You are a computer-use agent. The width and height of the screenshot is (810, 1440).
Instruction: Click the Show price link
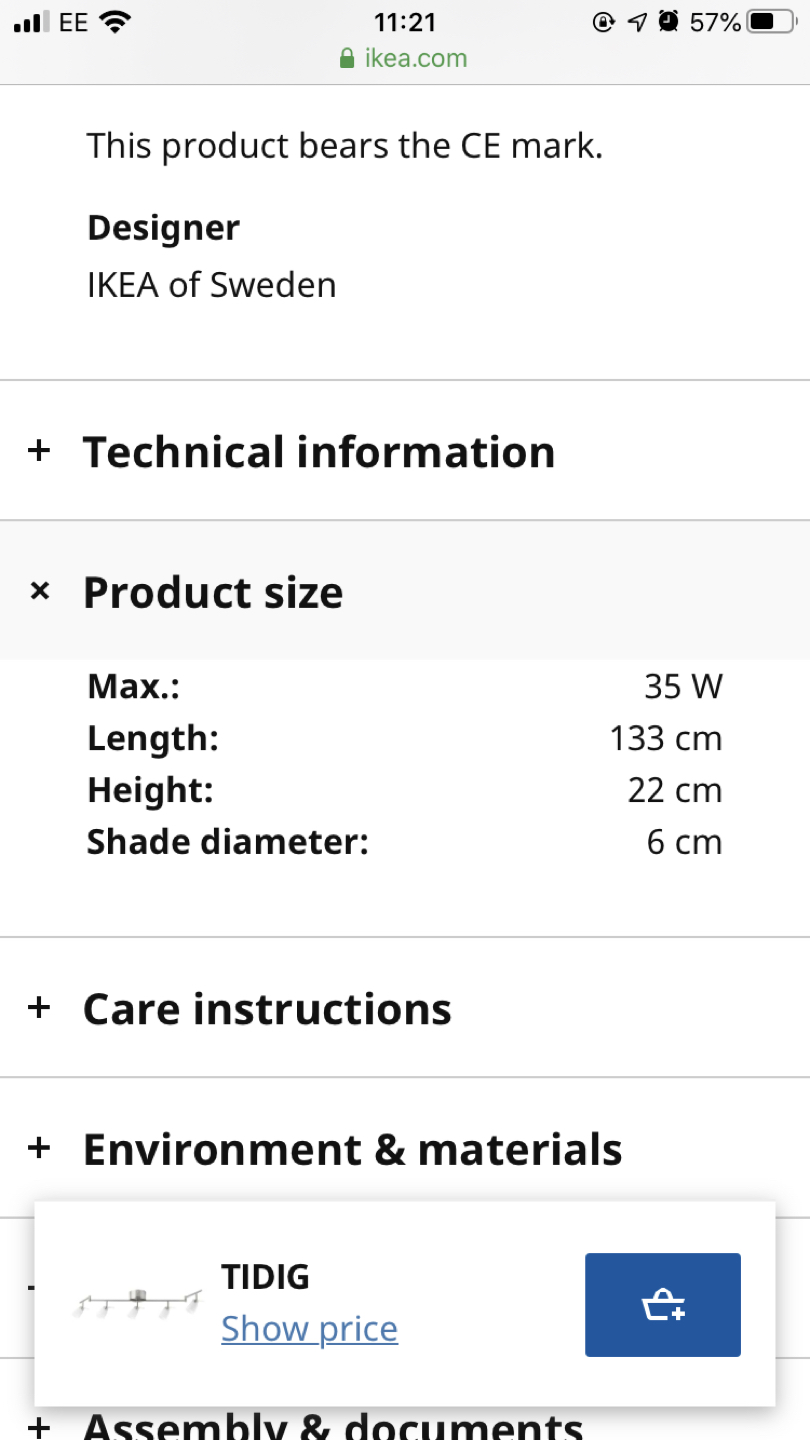coord(309,1329)
